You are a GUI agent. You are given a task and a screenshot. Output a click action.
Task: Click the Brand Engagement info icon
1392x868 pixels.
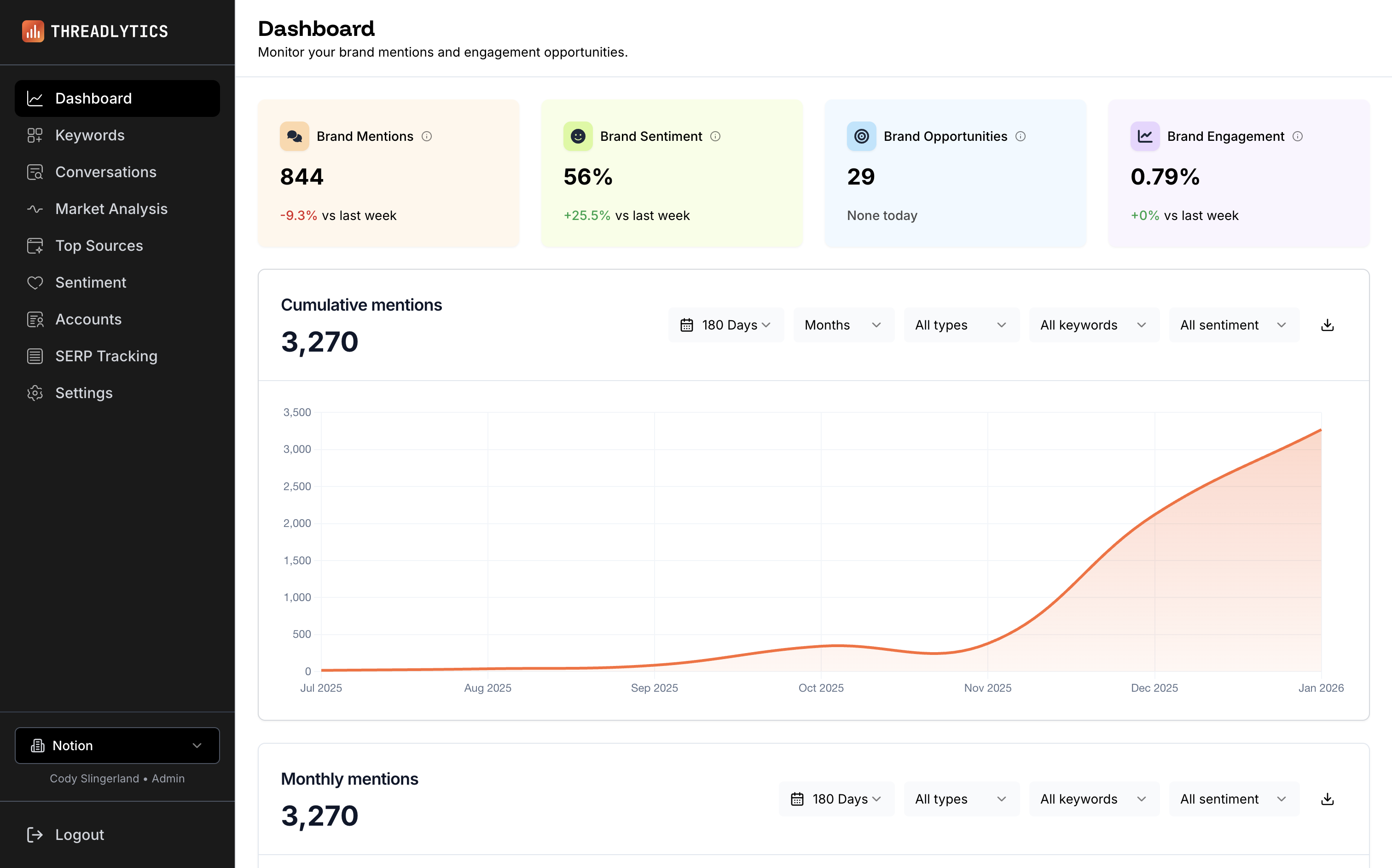pos(1297,137)
